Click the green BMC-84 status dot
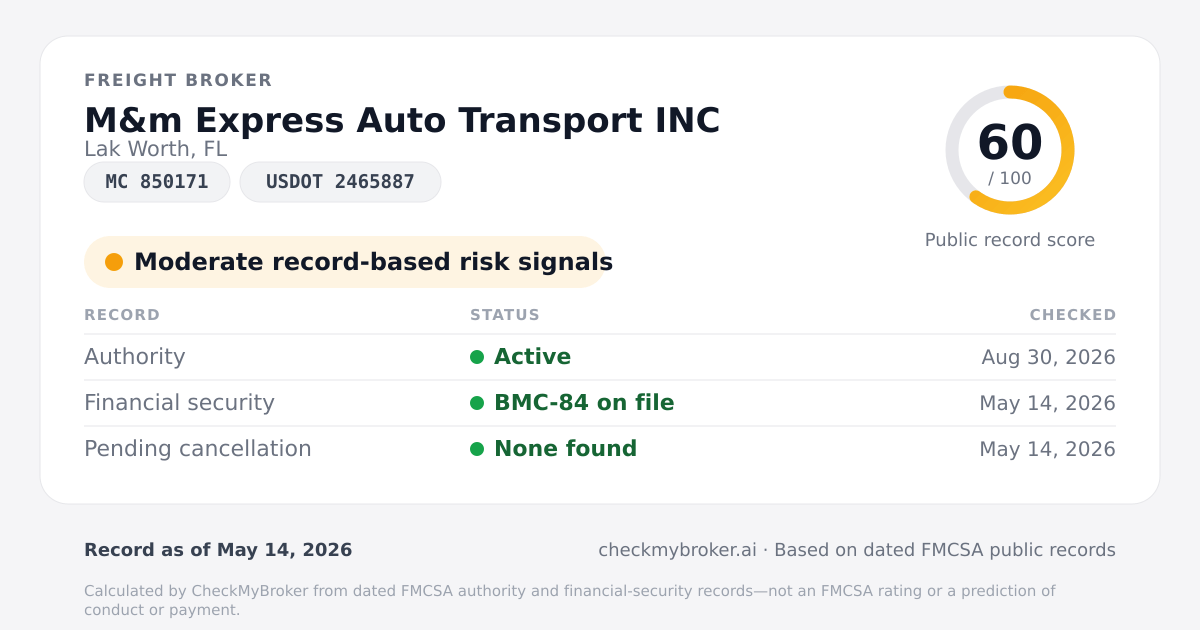The width and height of the screenshot is (1200, 630). point(477,403)
